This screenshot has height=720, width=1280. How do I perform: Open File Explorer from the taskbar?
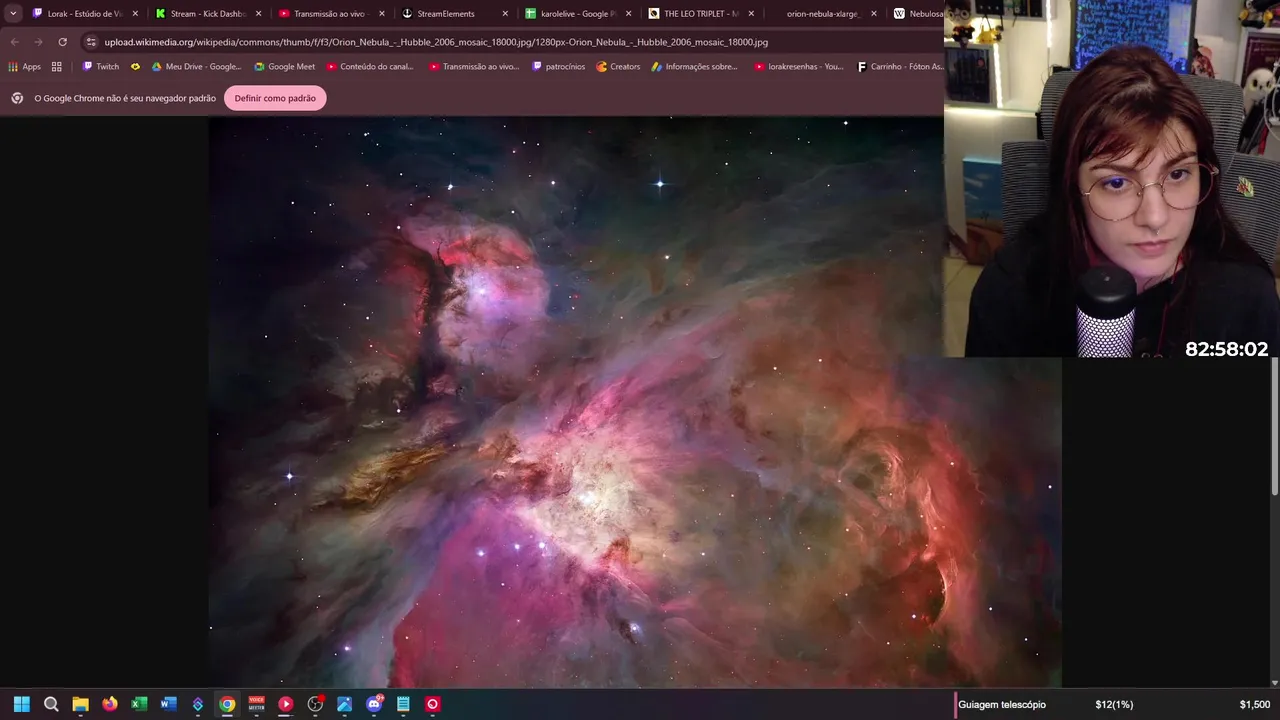80,704
